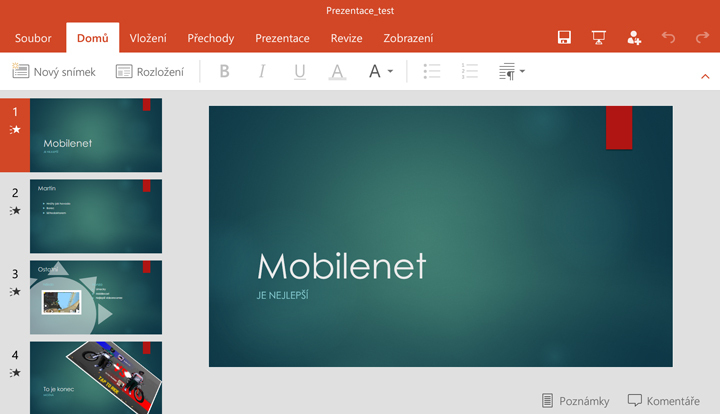Viewport: 720px width, 414px height.
Task: Select slide 2 thumbnail titled Martin
Action: pos(96,216)
